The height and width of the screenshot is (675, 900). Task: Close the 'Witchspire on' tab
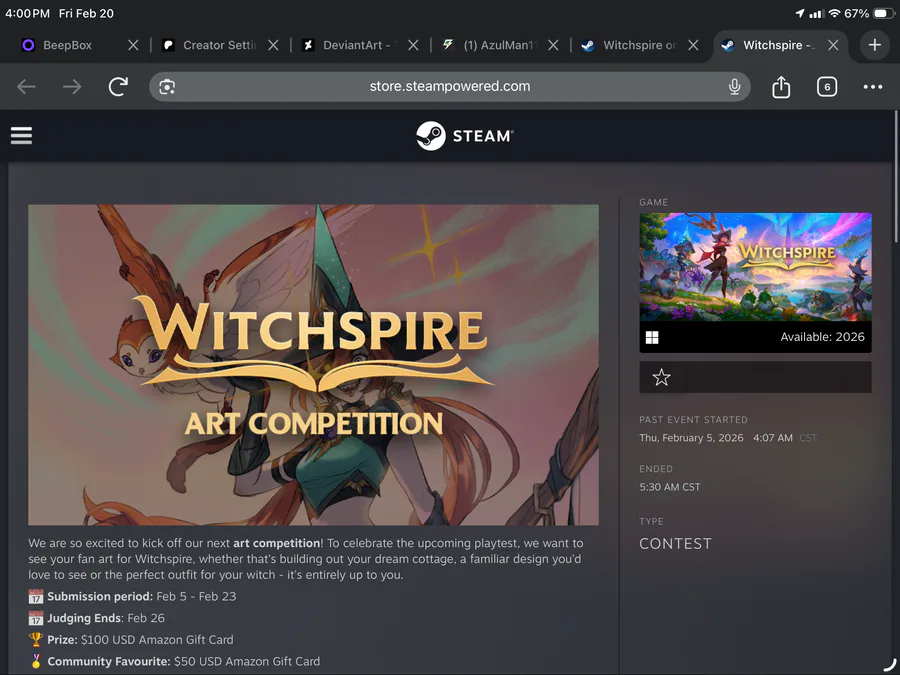click(x=693, y=45)
